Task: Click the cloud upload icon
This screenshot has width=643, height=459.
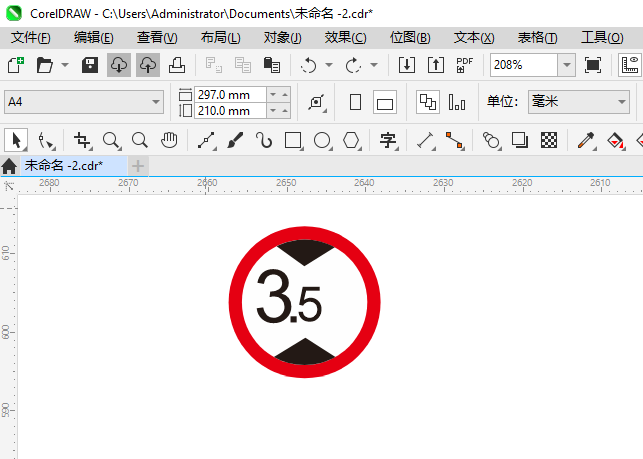Action: [x=148, y=65]
